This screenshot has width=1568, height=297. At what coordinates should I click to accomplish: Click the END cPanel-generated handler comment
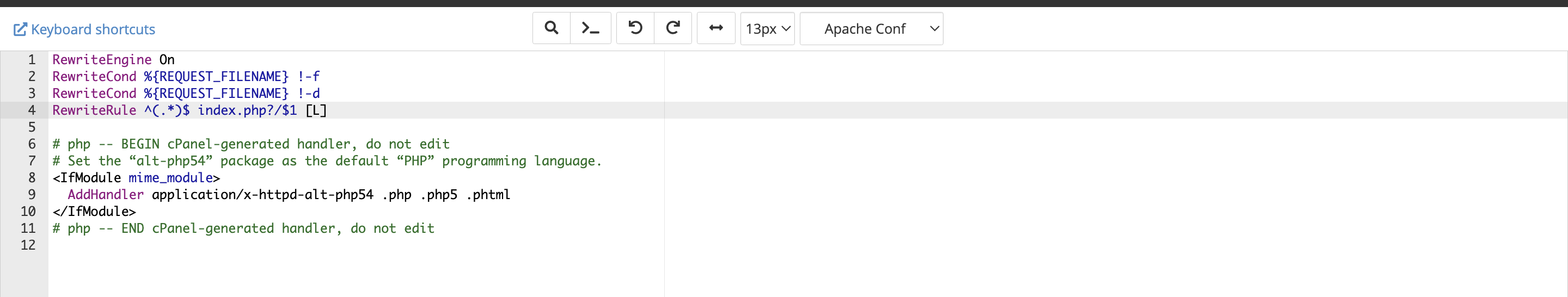click(x=243, y=228)
